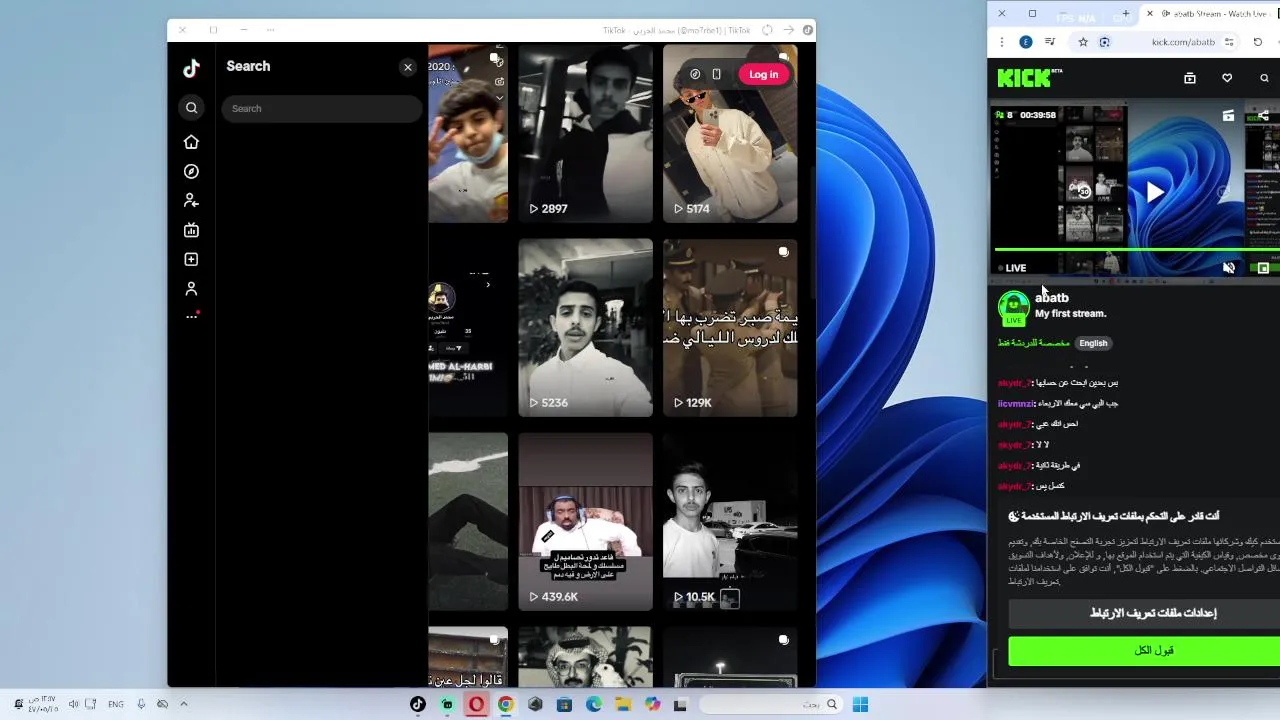Viewport: 1280px width, 720px height.
Task: Click the Kick logo
Action: point(1029,77)
